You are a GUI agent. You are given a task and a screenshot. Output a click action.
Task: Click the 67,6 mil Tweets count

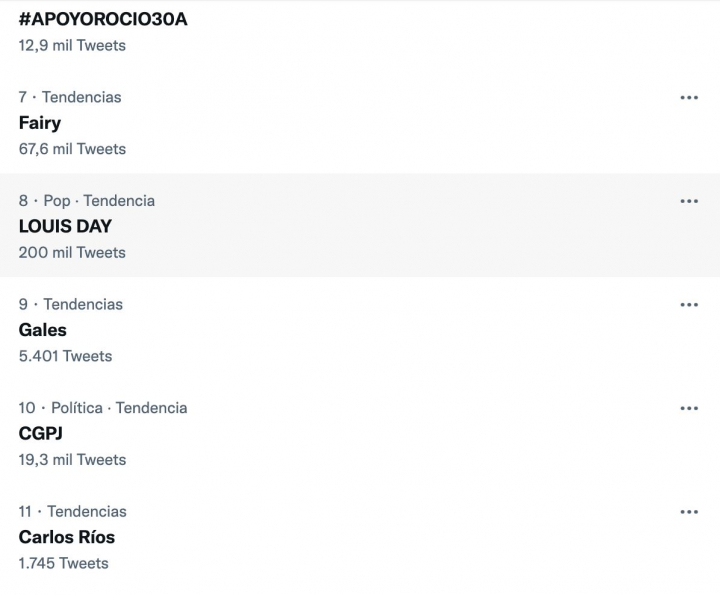tap(72, 149)
